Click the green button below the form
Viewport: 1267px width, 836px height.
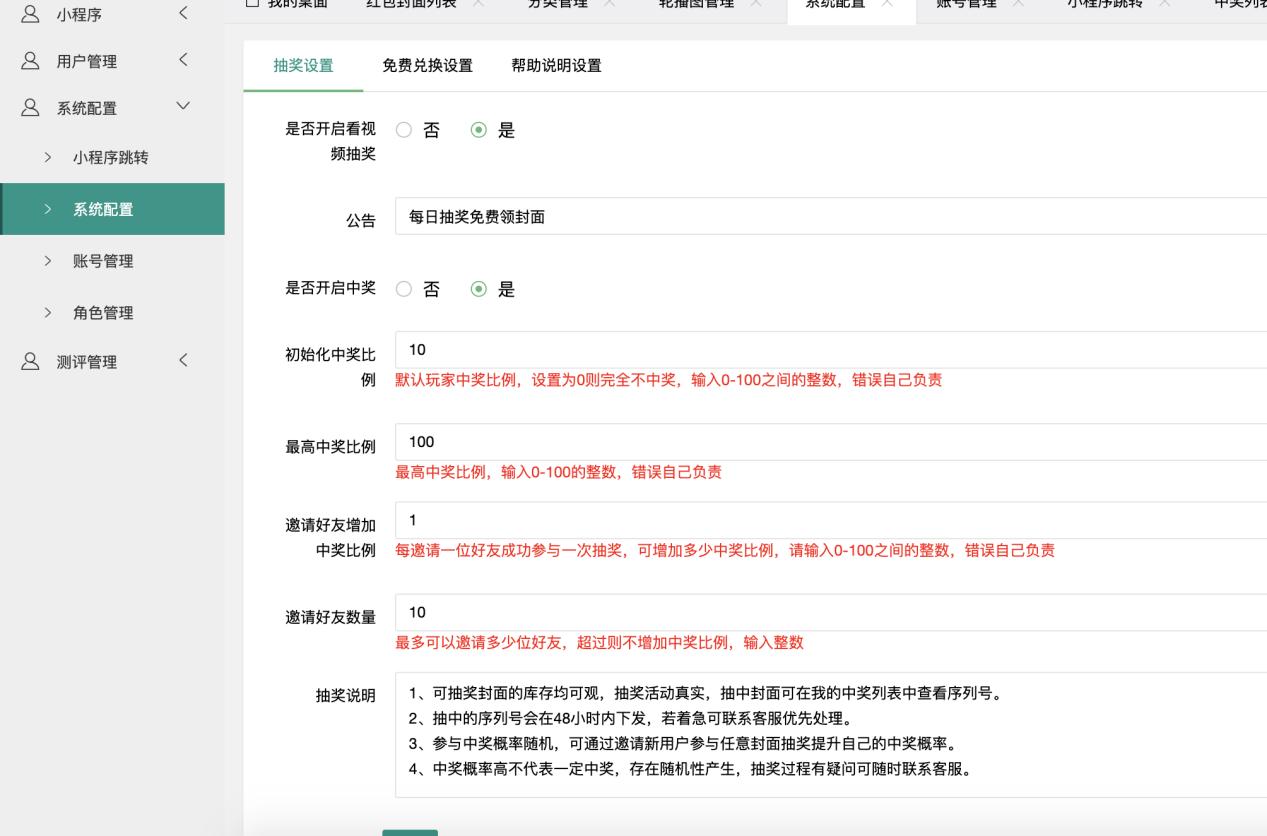(x=411, y=831)
